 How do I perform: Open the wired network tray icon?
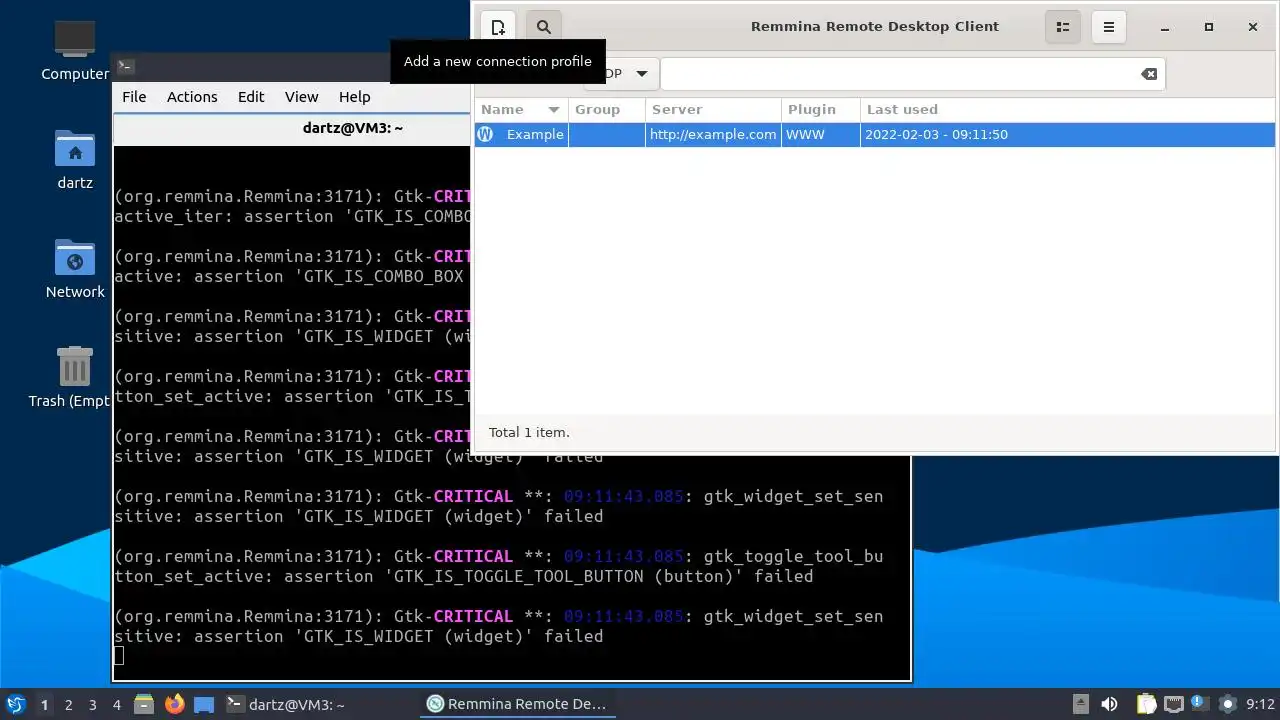coord(1173,704)
